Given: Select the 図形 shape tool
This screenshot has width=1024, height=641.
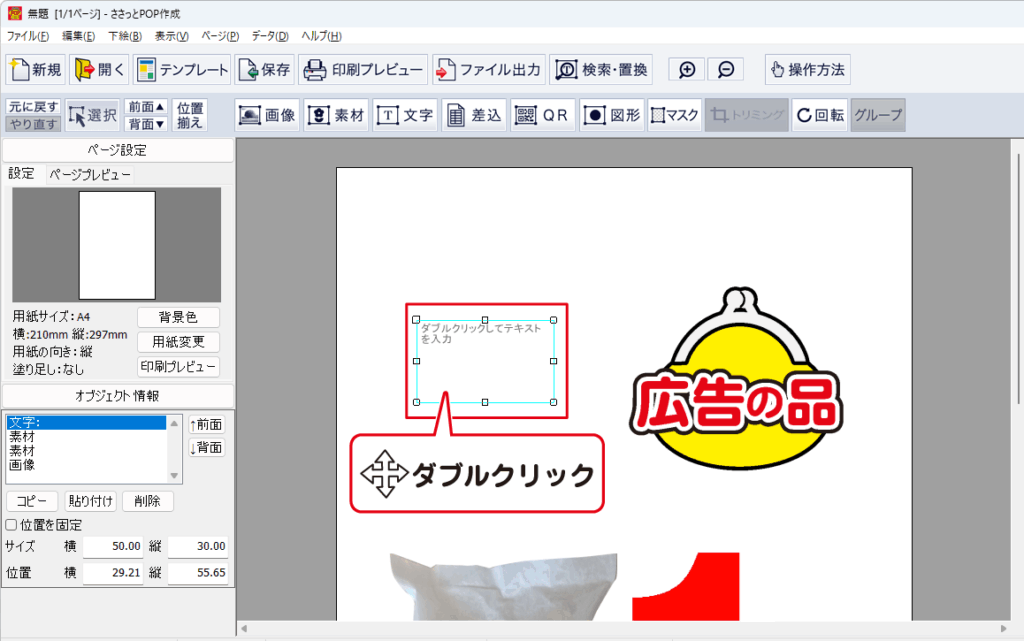Looking at the screenshot, I should coord(611,115).
